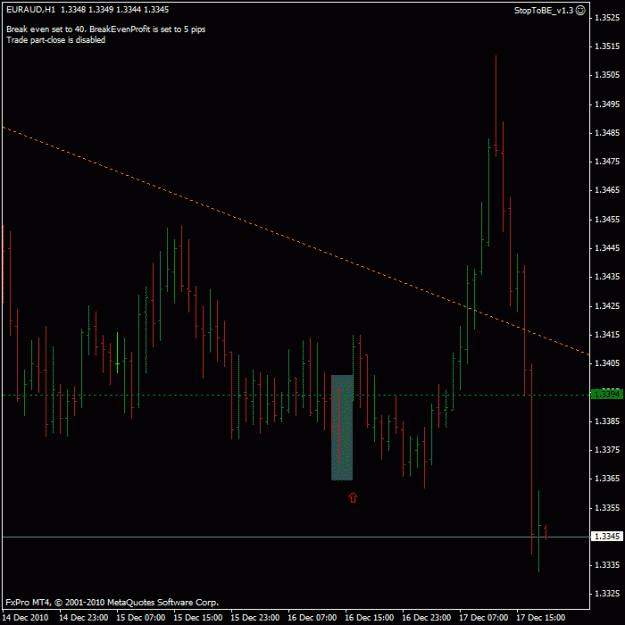Click the 1.3445 price axis label
This screenshot has height=625, width=625.
tap(607, 248)
